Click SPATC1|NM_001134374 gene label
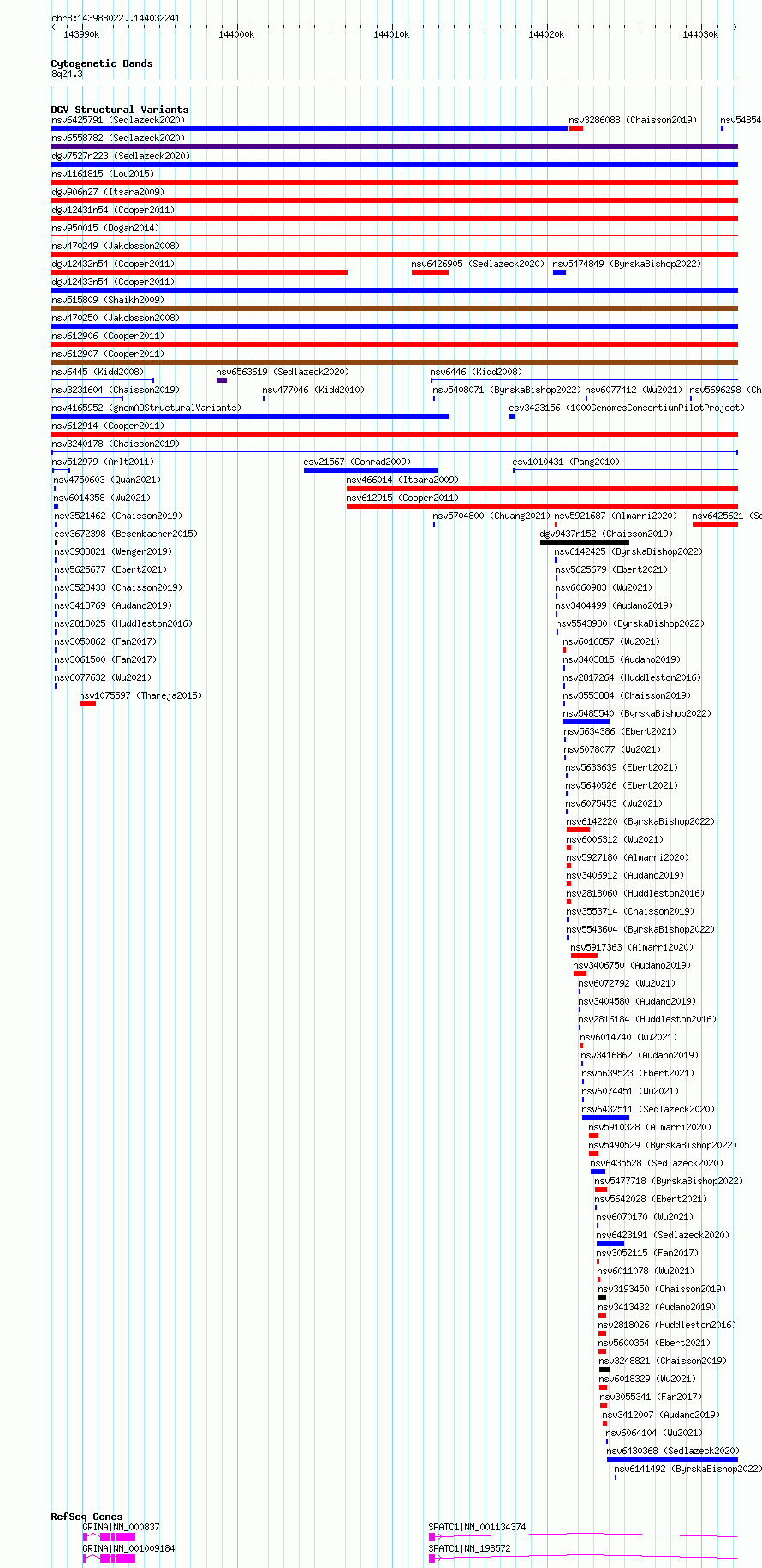 (477, 1527)
